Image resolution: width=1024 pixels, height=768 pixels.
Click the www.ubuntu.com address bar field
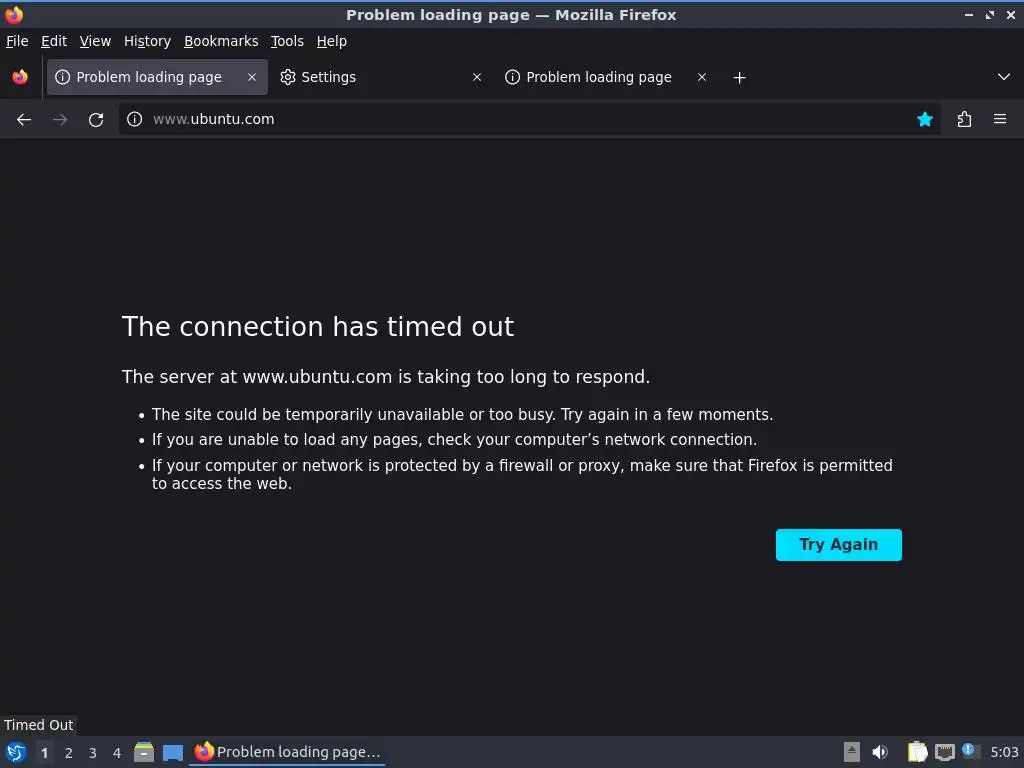click(529, 119)
